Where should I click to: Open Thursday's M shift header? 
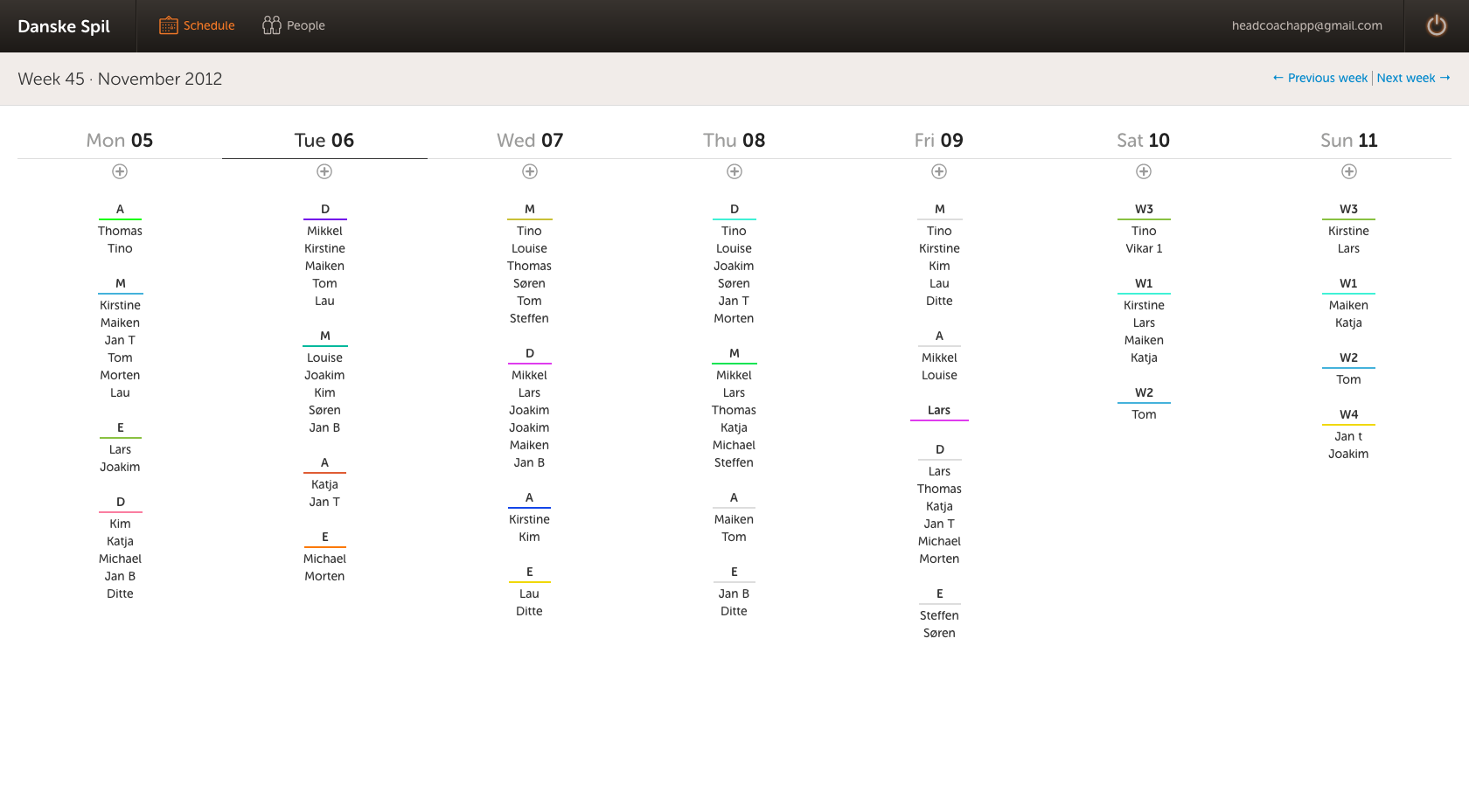point(734,354)
